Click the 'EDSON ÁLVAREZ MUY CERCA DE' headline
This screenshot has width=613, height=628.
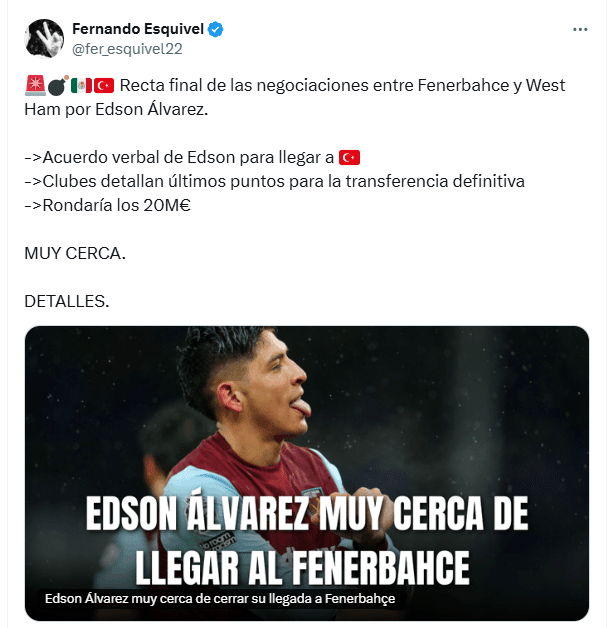click(307, 513)
